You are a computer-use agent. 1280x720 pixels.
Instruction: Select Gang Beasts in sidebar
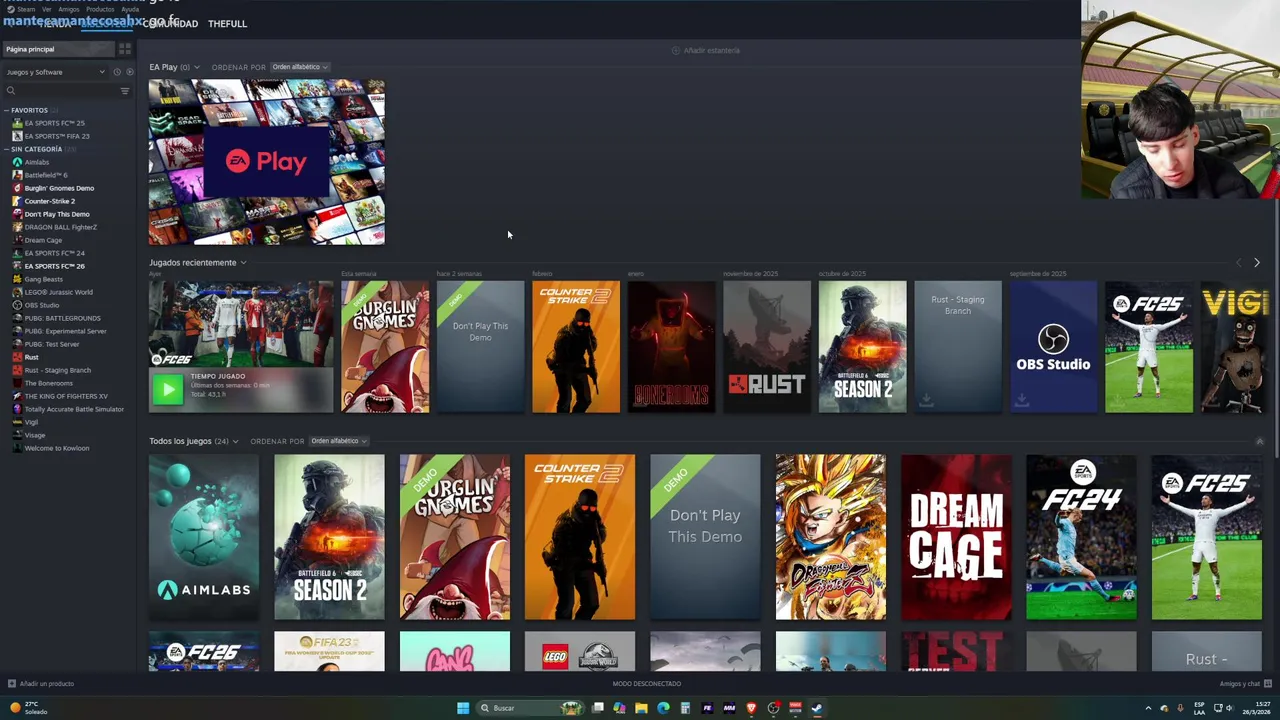[x=43, y=279]
